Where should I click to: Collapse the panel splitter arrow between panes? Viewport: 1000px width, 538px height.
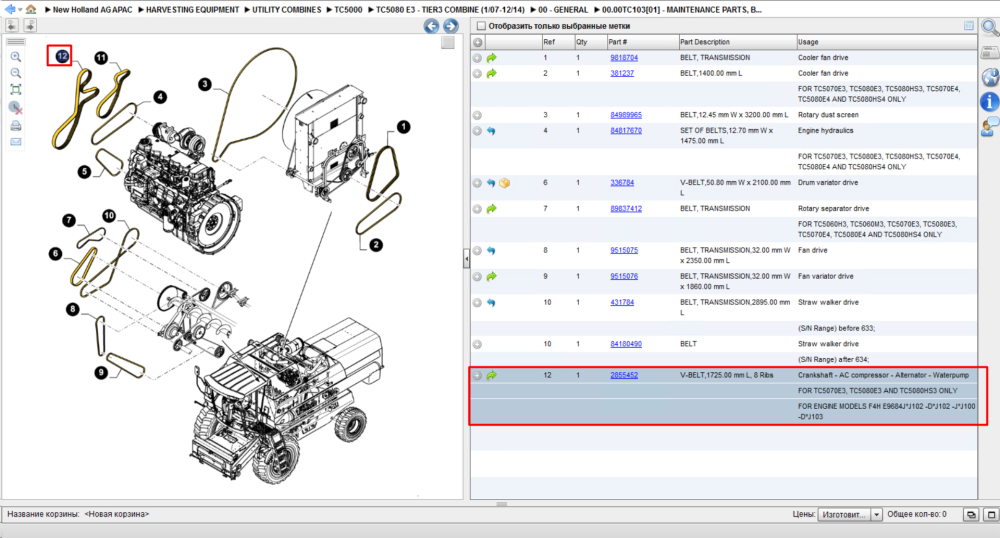466,259
